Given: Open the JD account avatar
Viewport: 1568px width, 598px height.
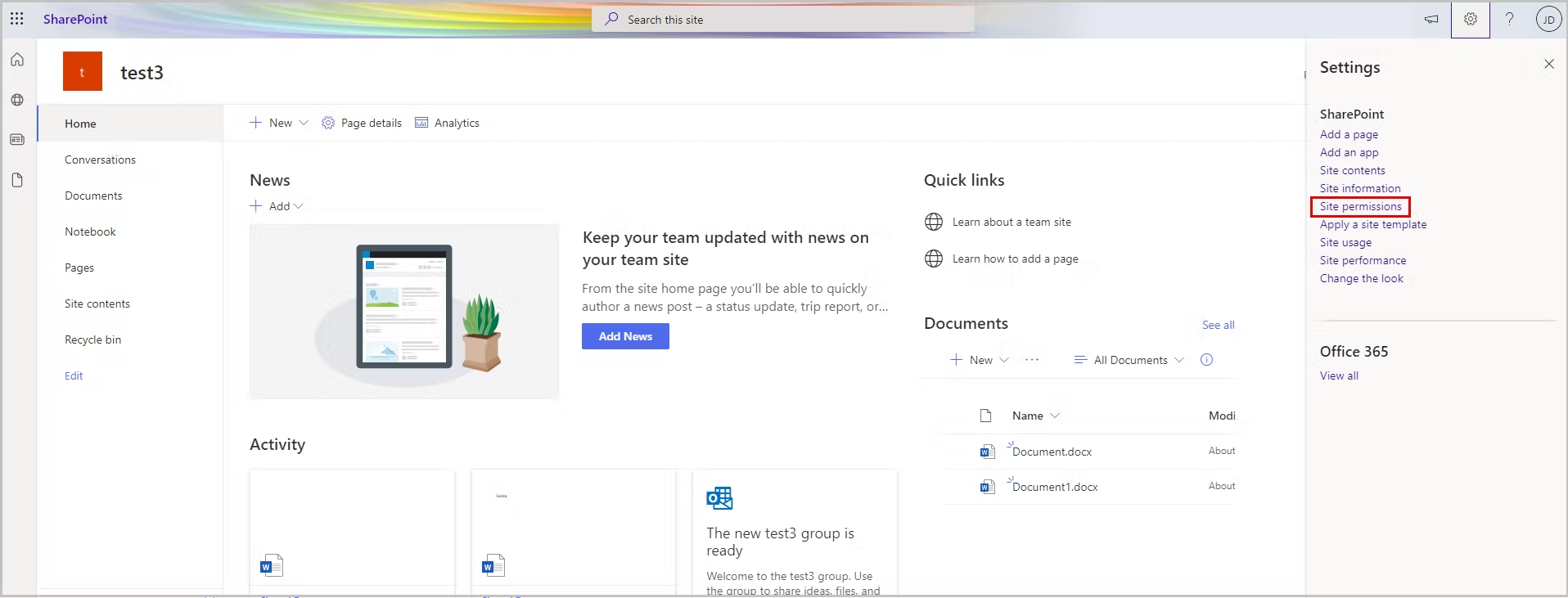Looking at the screenshot, I should click(x=1548, y=19).
